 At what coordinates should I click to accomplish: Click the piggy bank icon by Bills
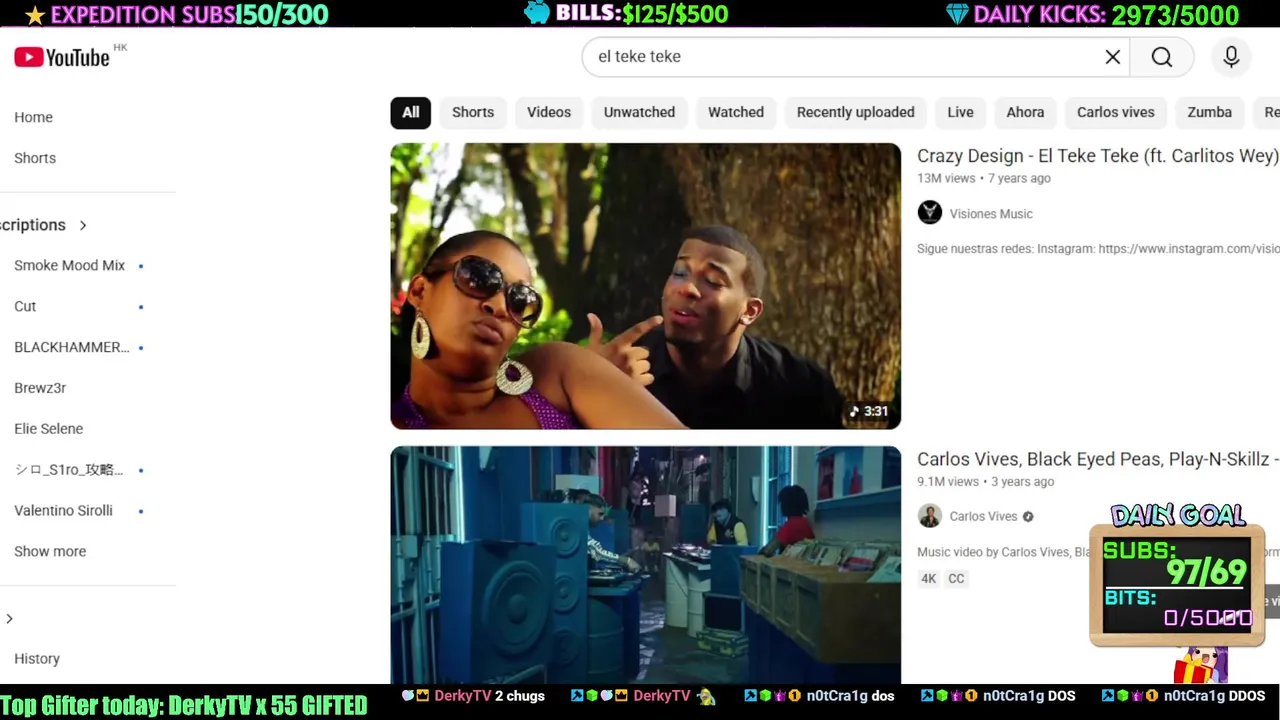point(537,13)
